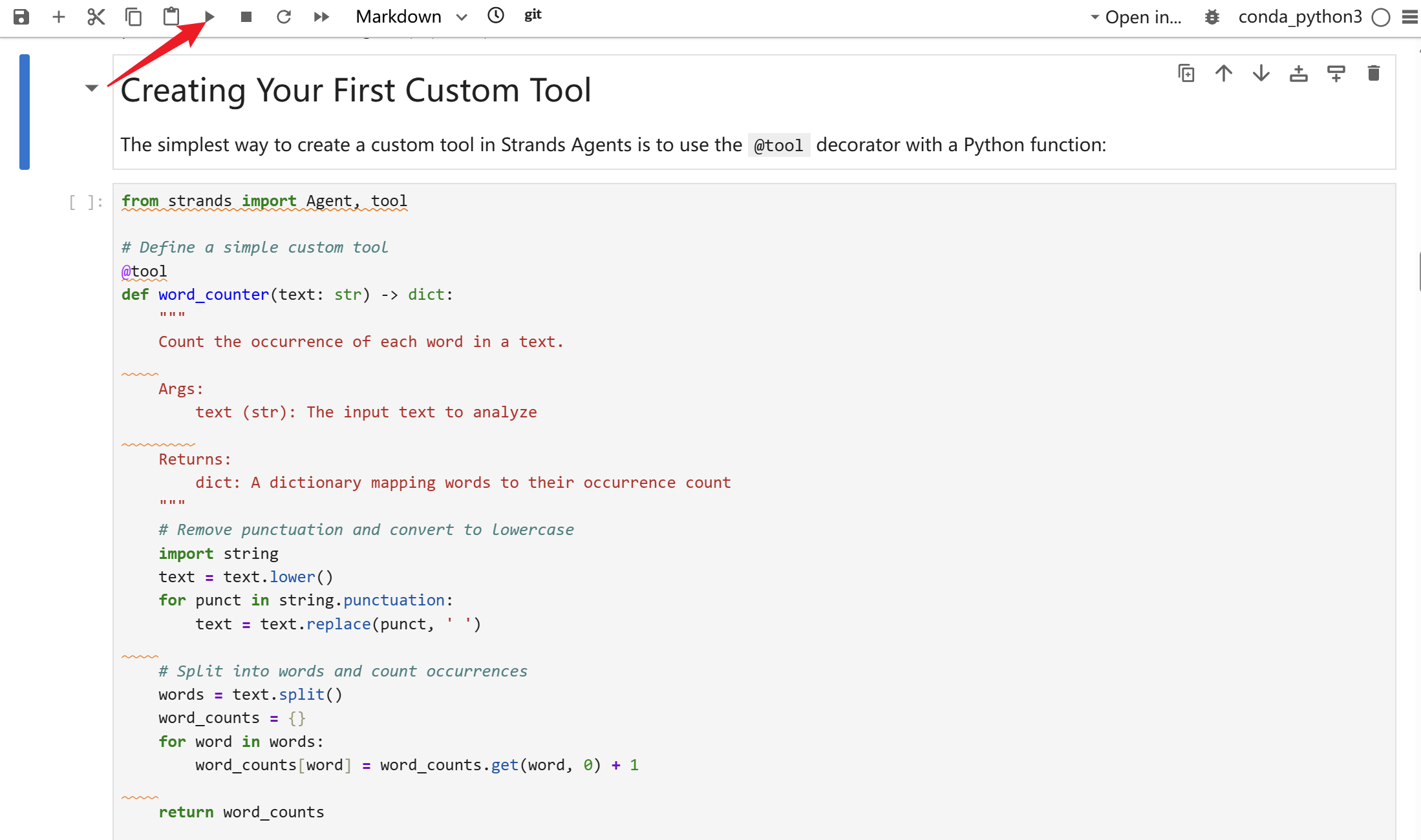Open the git toolbar button

click(x=533, y=15)
